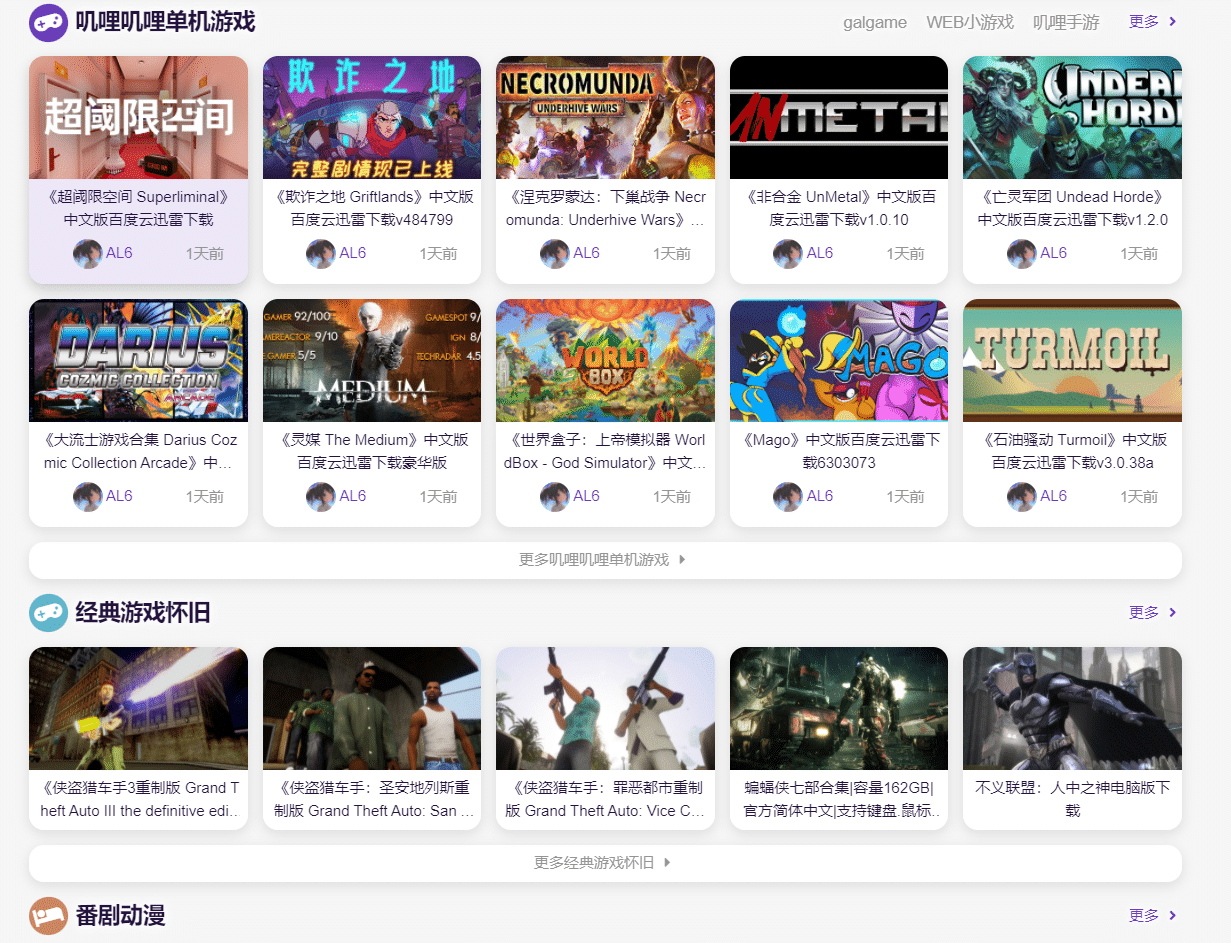Click AL6 avatar on the Turmoil card
Image resolution: width=1231 pixels, height=943 pixels.
[1021, 497]
